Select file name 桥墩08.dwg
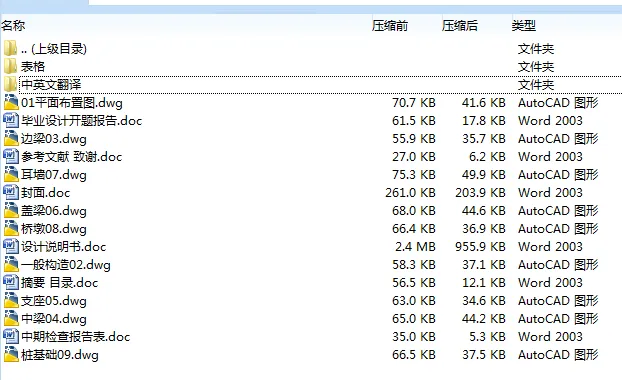Viewport: 622px width, 380px height. [x=54, y=229]
